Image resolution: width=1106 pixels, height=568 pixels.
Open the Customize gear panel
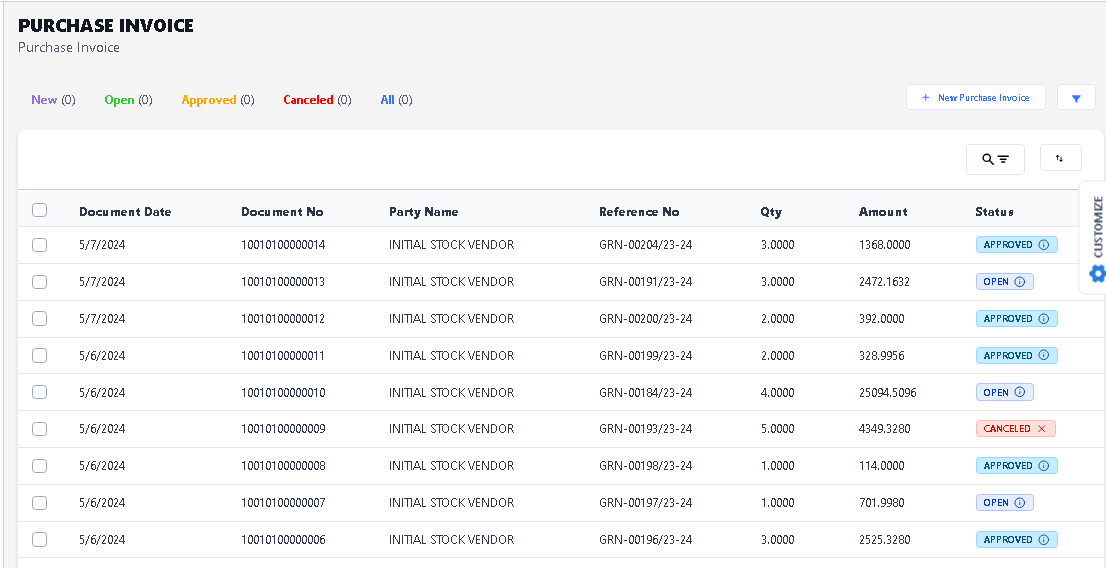(x=1097, y=272)
